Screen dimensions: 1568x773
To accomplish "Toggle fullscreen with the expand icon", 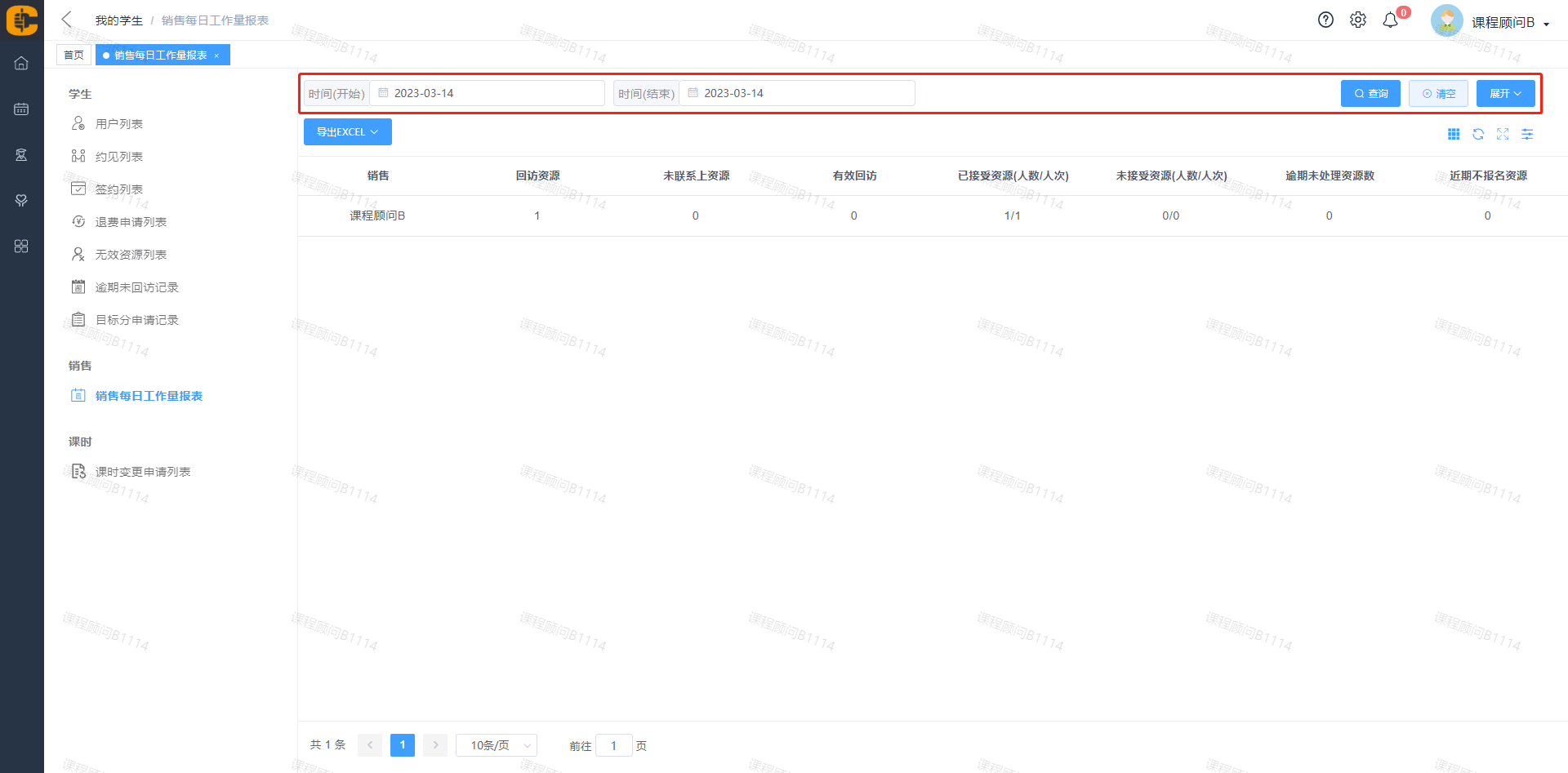I will coord(1503,134).
